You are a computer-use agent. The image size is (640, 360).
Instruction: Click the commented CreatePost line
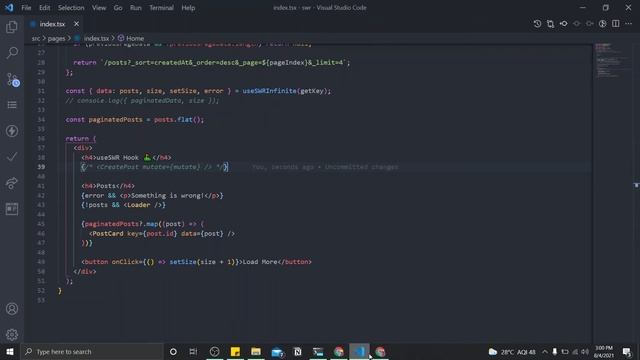155,167
